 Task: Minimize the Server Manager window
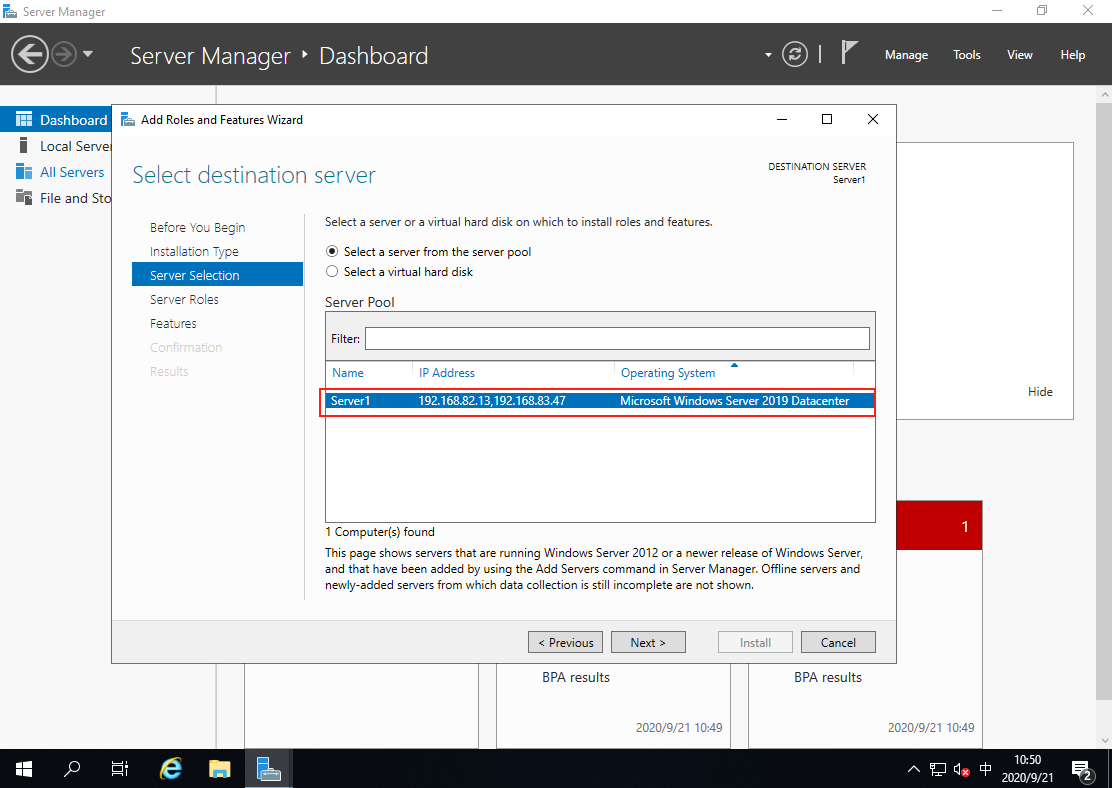(997, 11)
